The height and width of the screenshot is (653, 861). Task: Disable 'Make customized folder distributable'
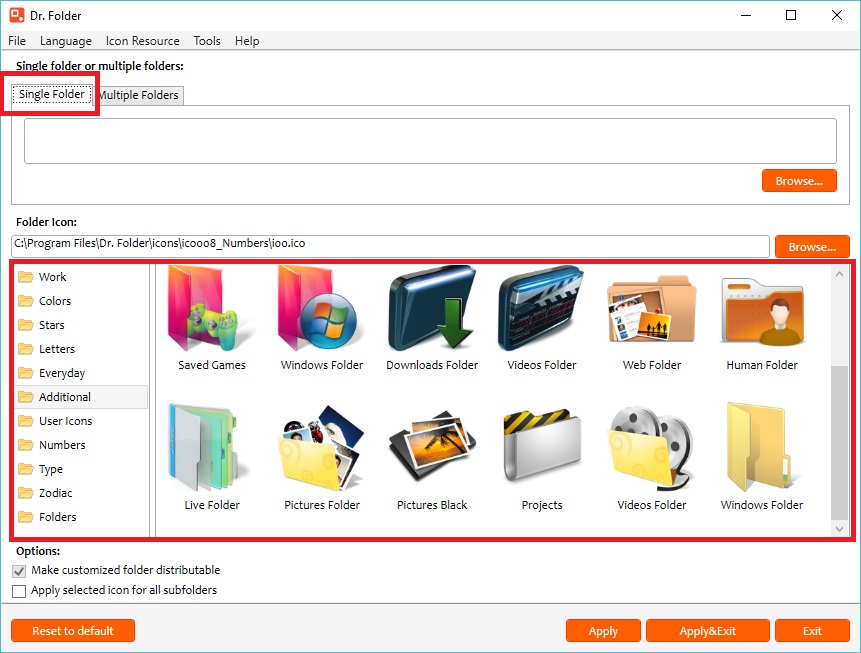[x=19, y=571]
